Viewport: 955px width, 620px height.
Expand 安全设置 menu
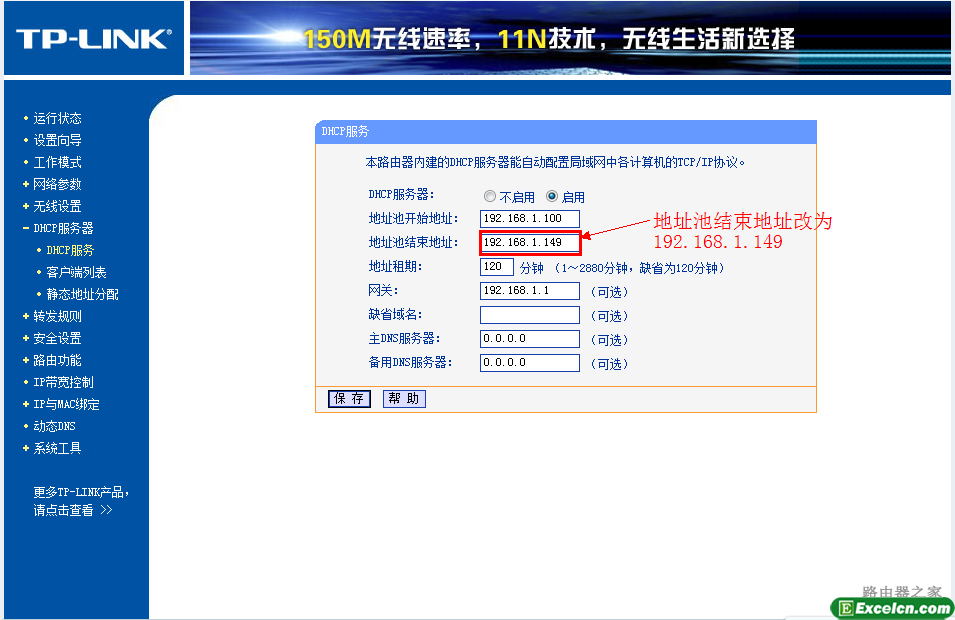57,338
